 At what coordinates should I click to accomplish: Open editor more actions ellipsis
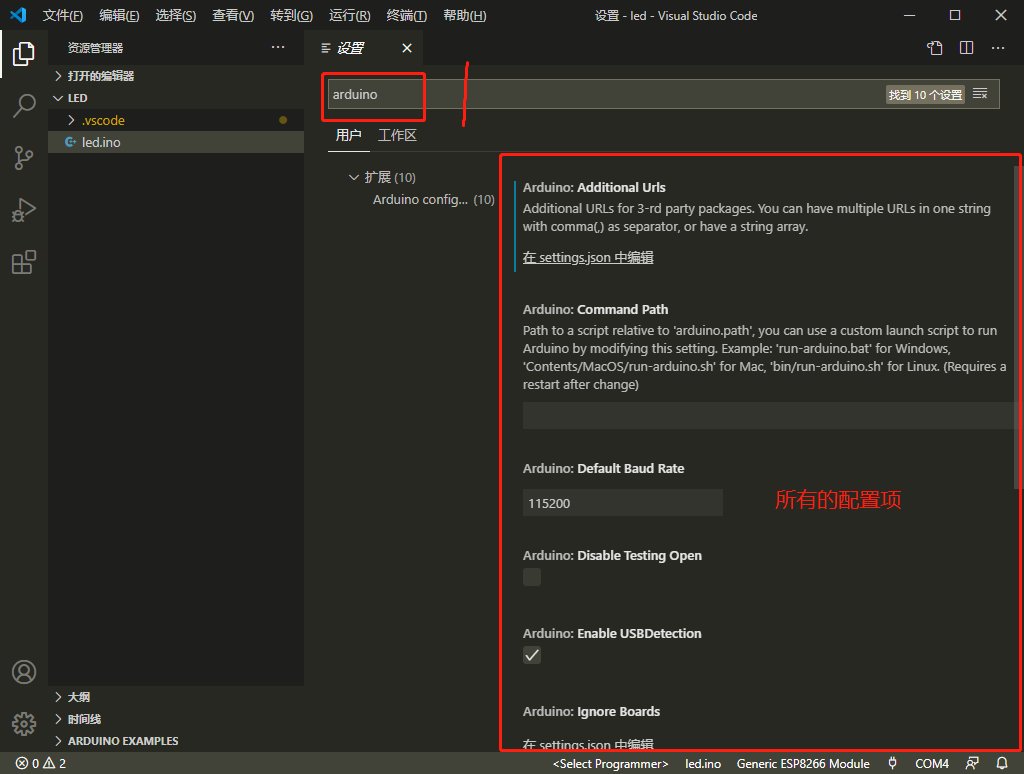coord(998,48)
